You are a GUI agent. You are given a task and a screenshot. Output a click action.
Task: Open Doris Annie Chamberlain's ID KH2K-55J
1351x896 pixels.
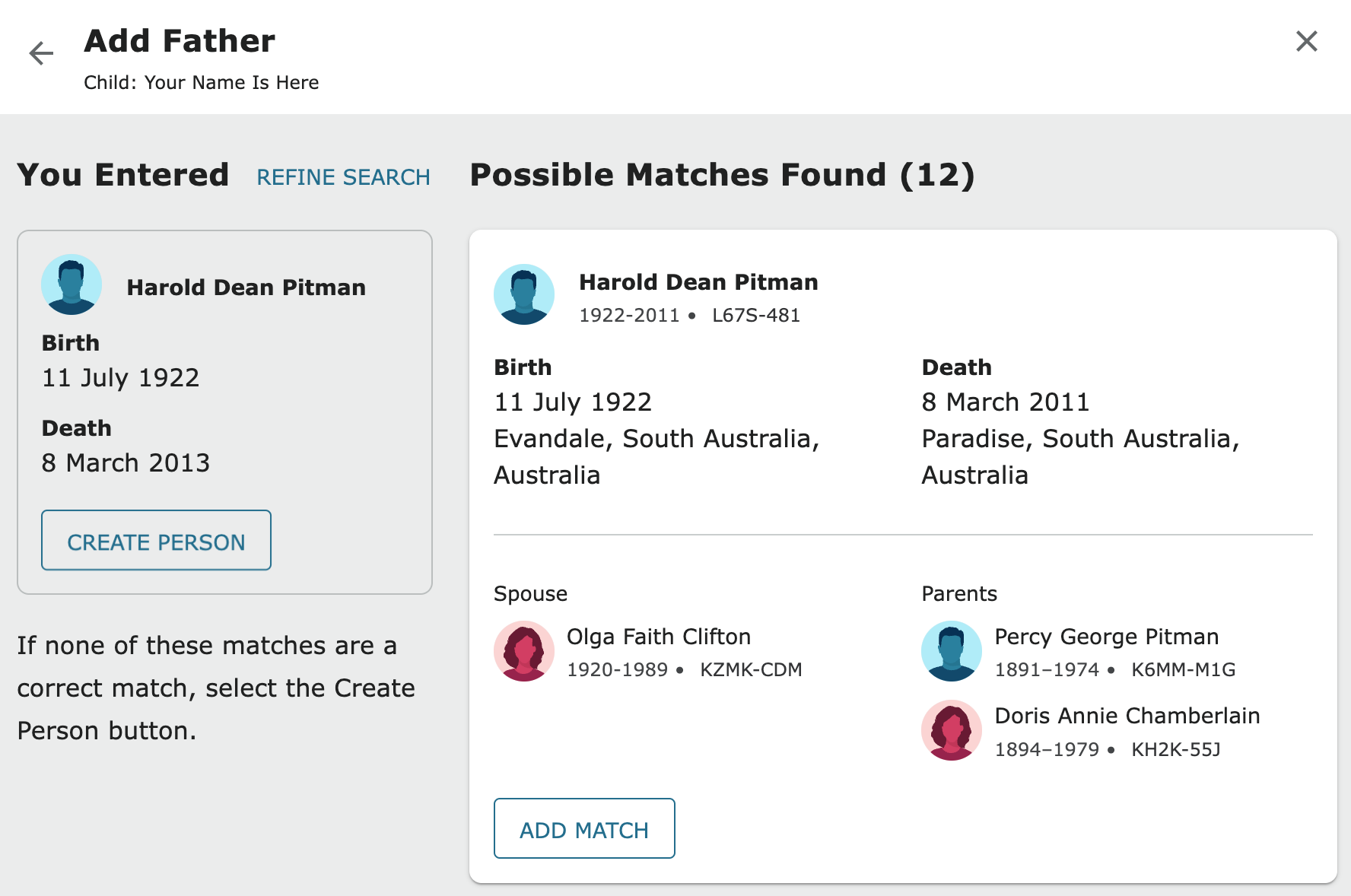[x=1177, y=749]
